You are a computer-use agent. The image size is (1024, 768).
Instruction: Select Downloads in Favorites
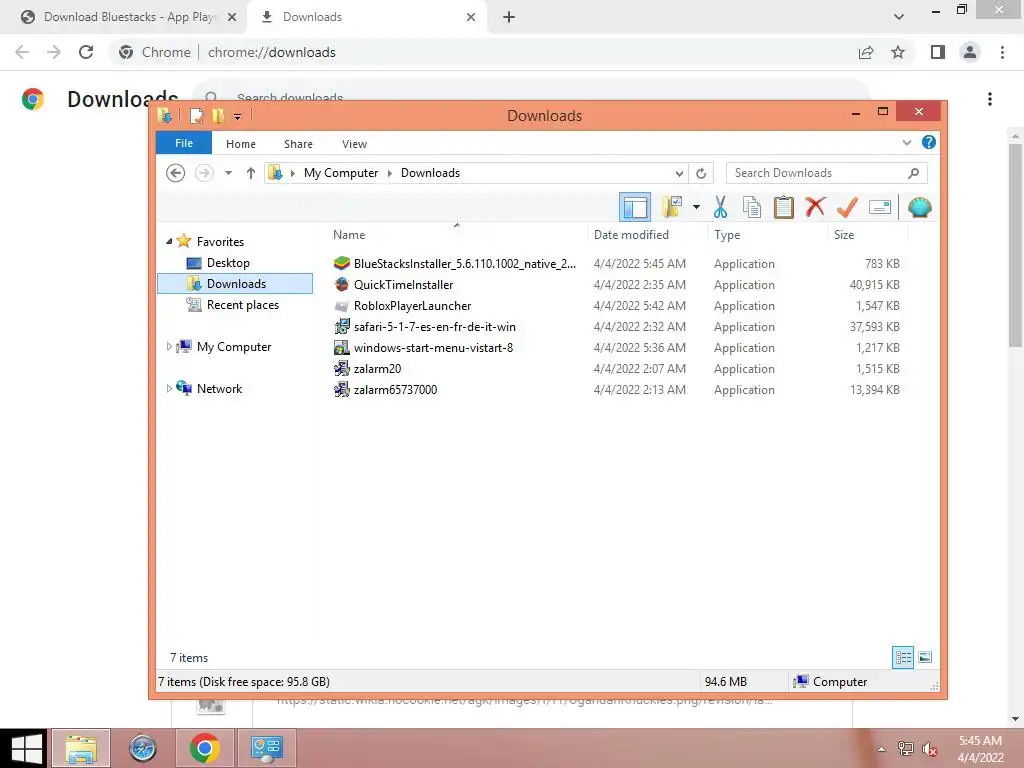tap(236, 283)
